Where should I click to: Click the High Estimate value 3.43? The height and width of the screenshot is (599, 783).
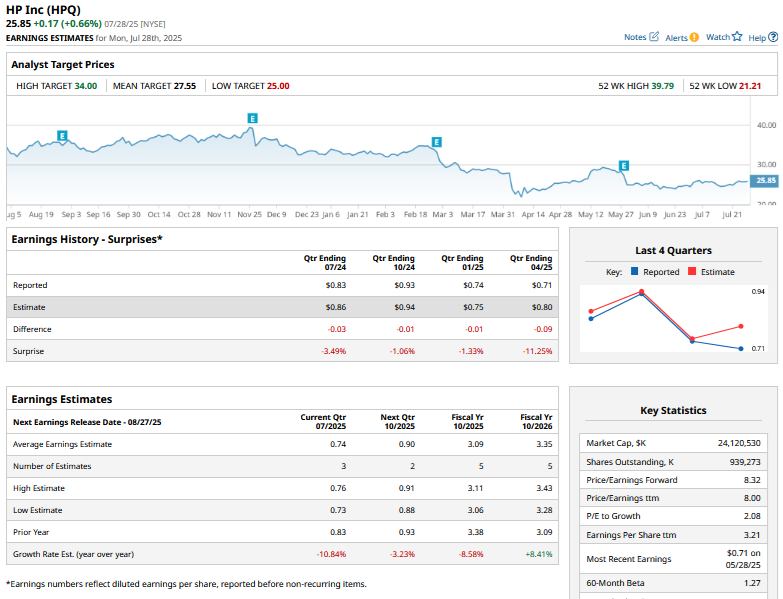[x=544, y=488]
